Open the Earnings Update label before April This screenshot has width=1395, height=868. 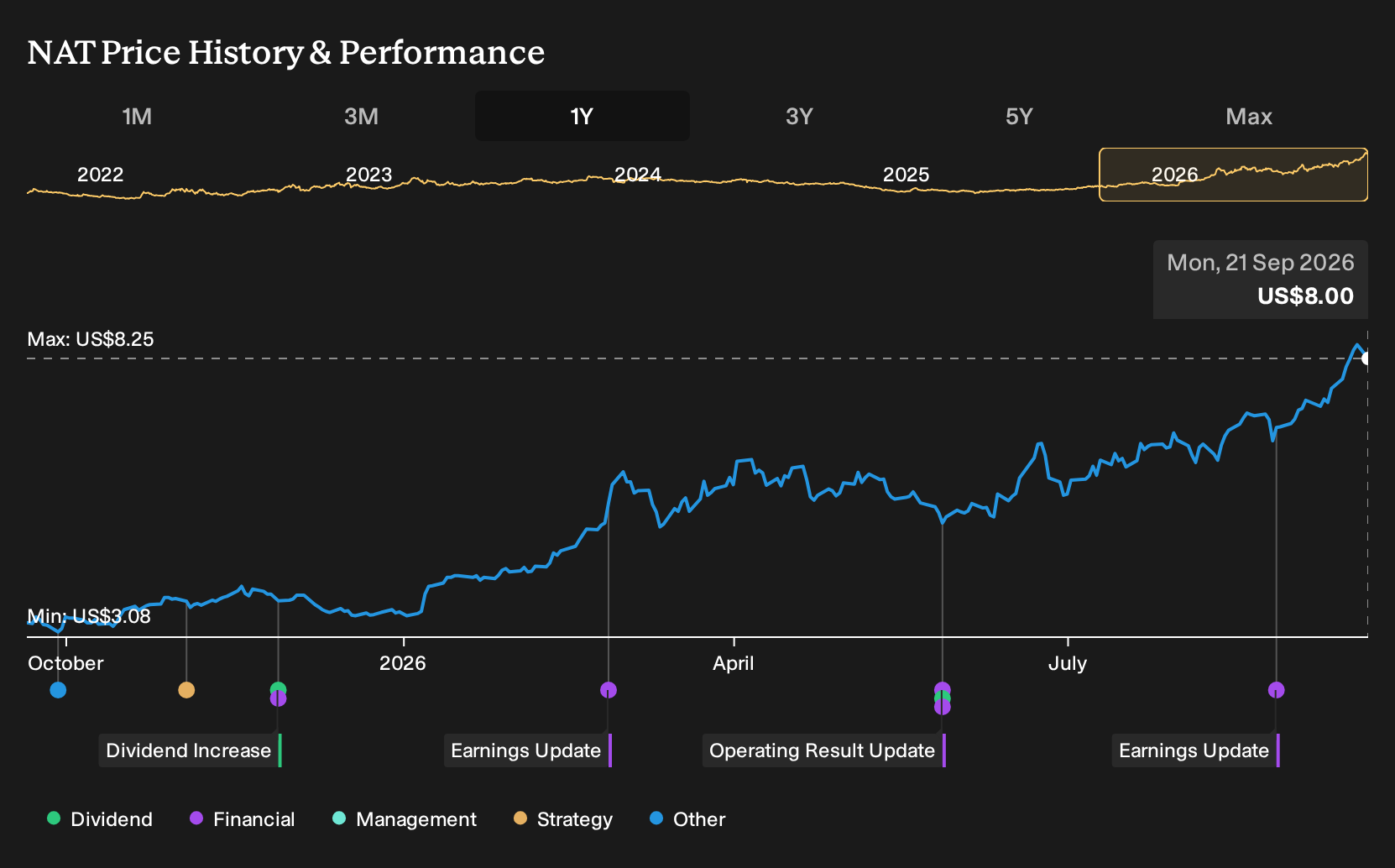click(528, 750)
